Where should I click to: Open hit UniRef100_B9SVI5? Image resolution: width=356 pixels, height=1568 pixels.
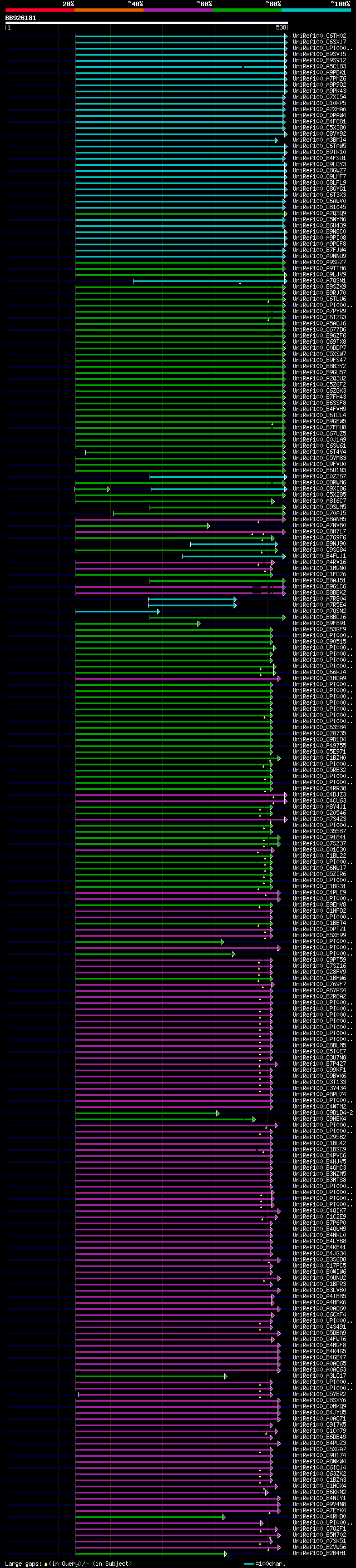coord(319,54)
